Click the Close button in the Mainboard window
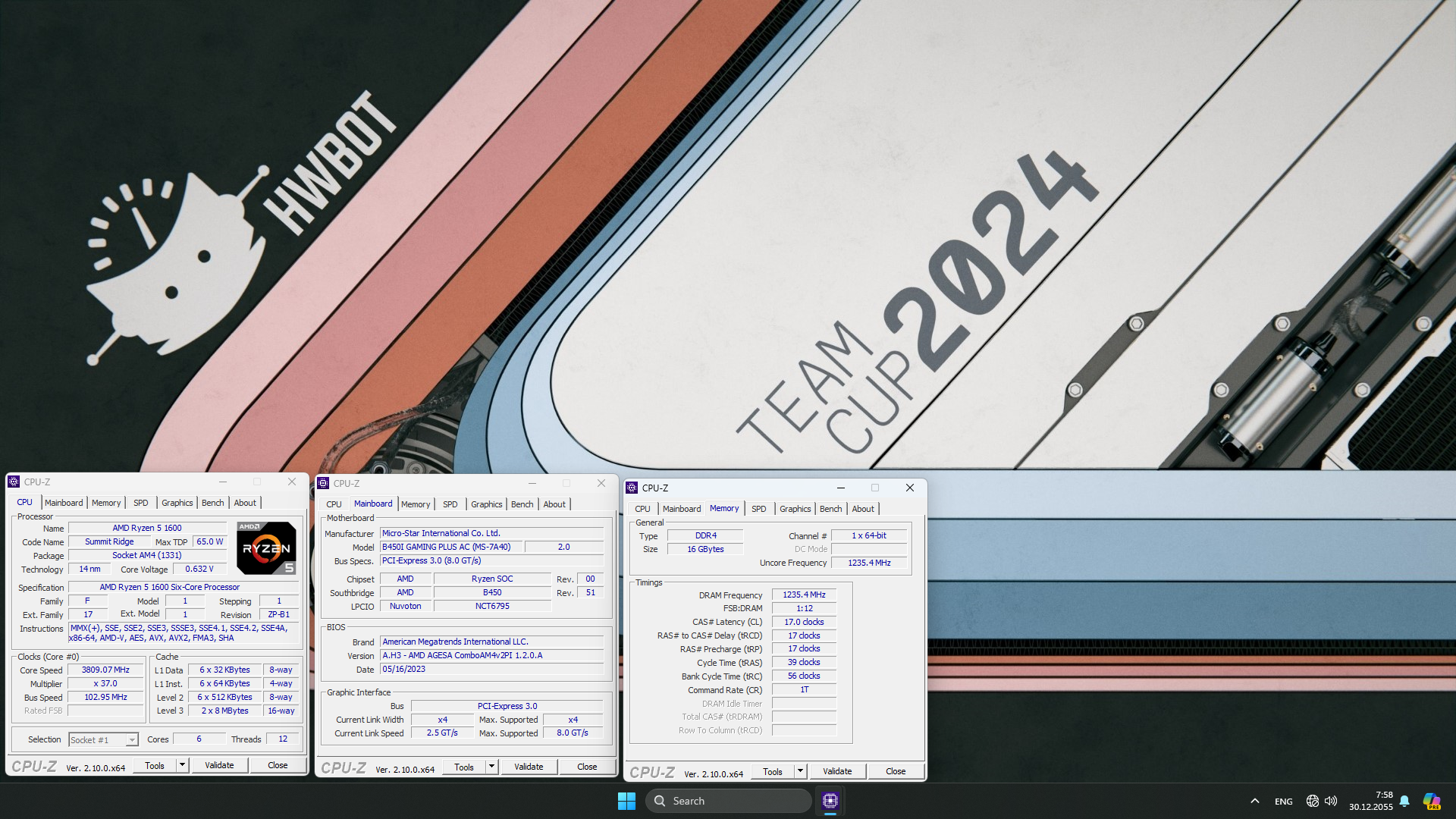The height and width of the screenshot is (819, 1456). point(587,767)
